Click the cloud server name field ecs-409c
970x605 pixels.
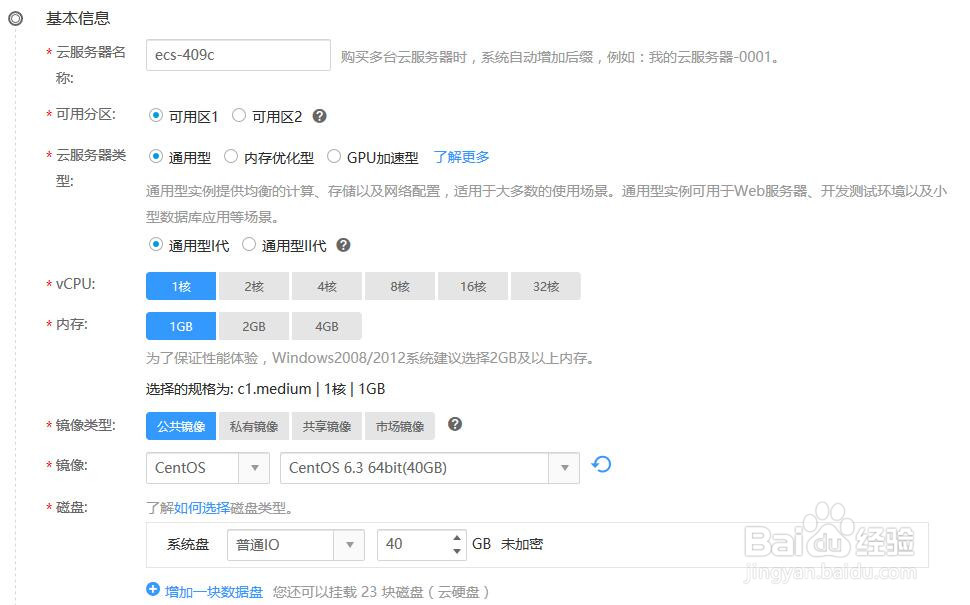[238, 55]
